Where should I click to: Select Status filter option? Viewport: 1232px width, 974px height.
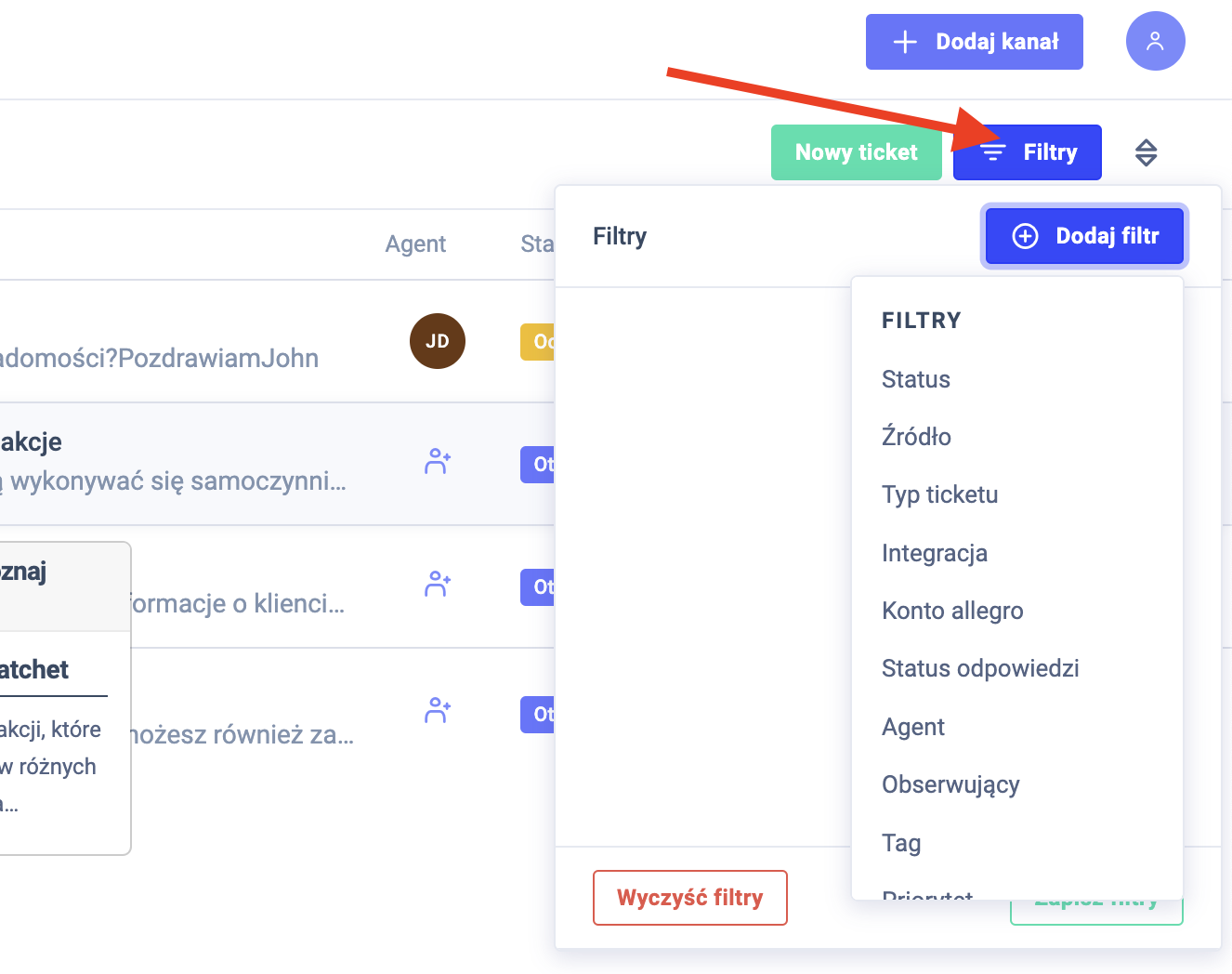pyautogui.click(x=915, y=379)
